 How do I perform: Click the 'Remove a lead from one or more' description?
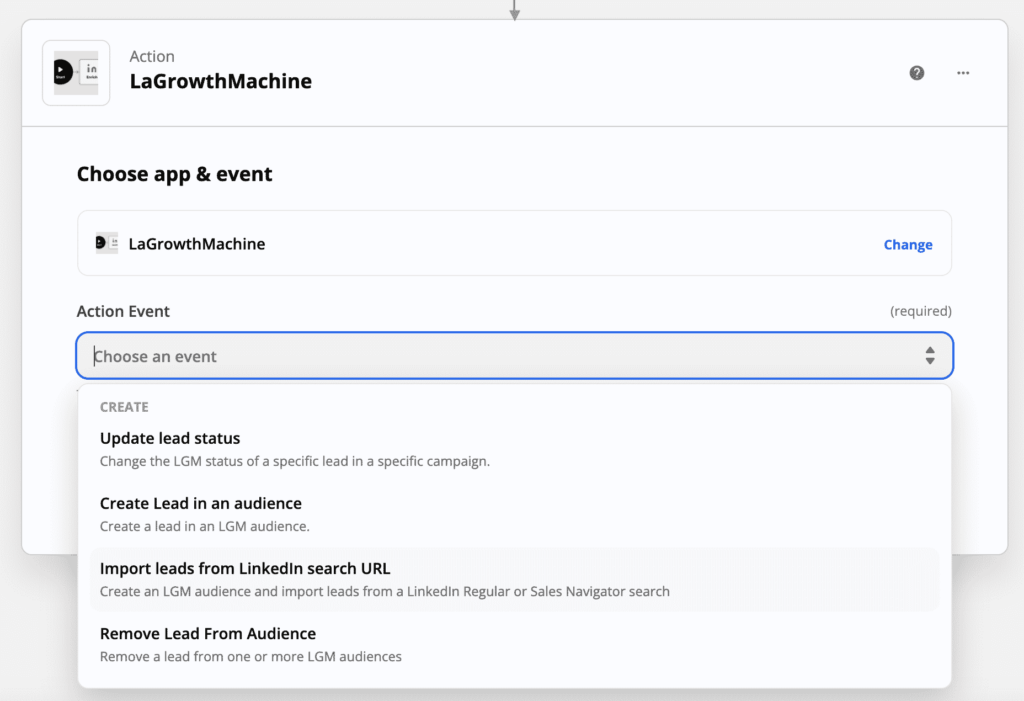pos(250,657)
